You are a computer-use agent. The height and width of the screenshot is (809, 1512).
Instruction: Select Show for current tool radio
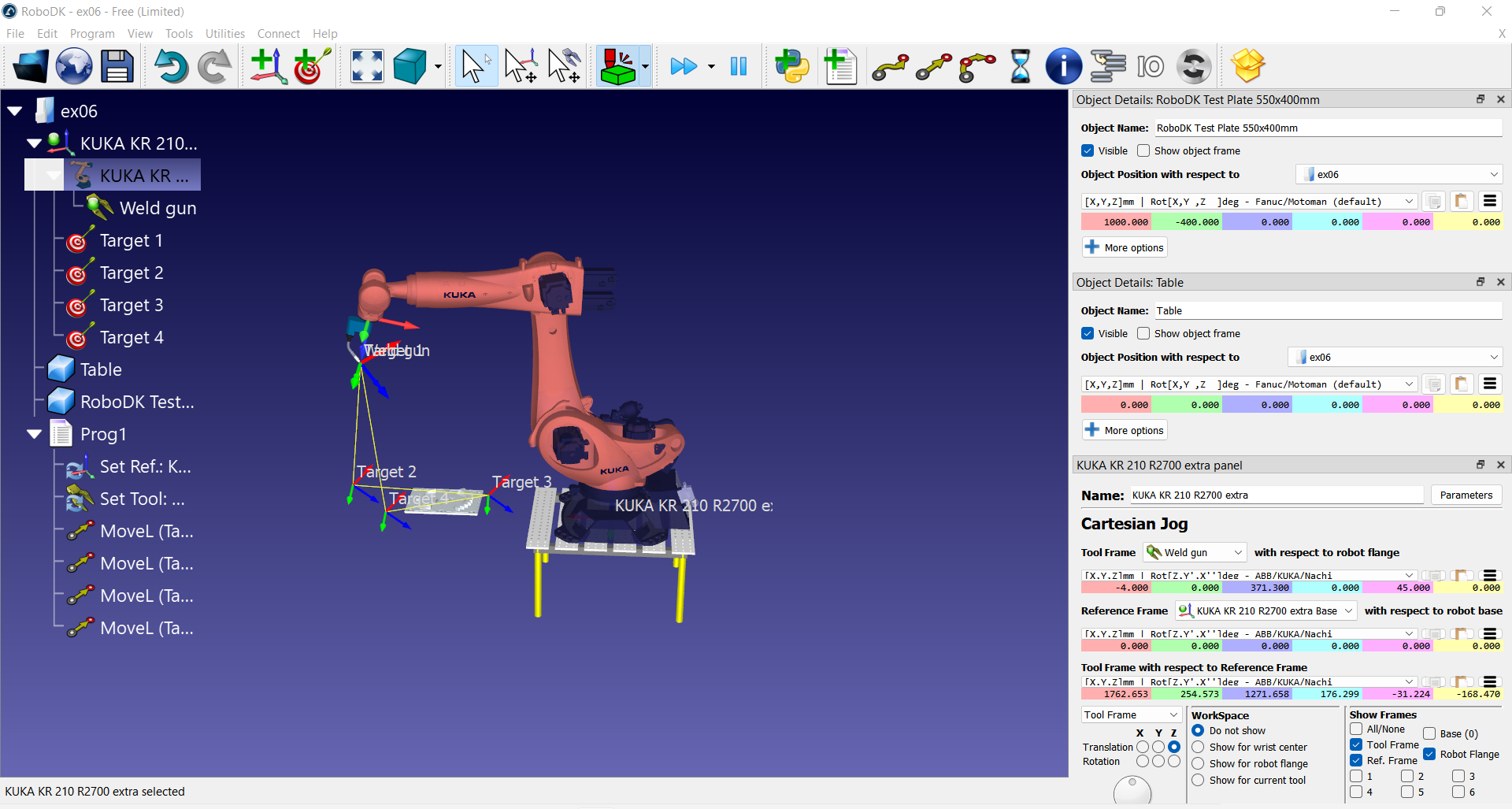pos(1198,780)
